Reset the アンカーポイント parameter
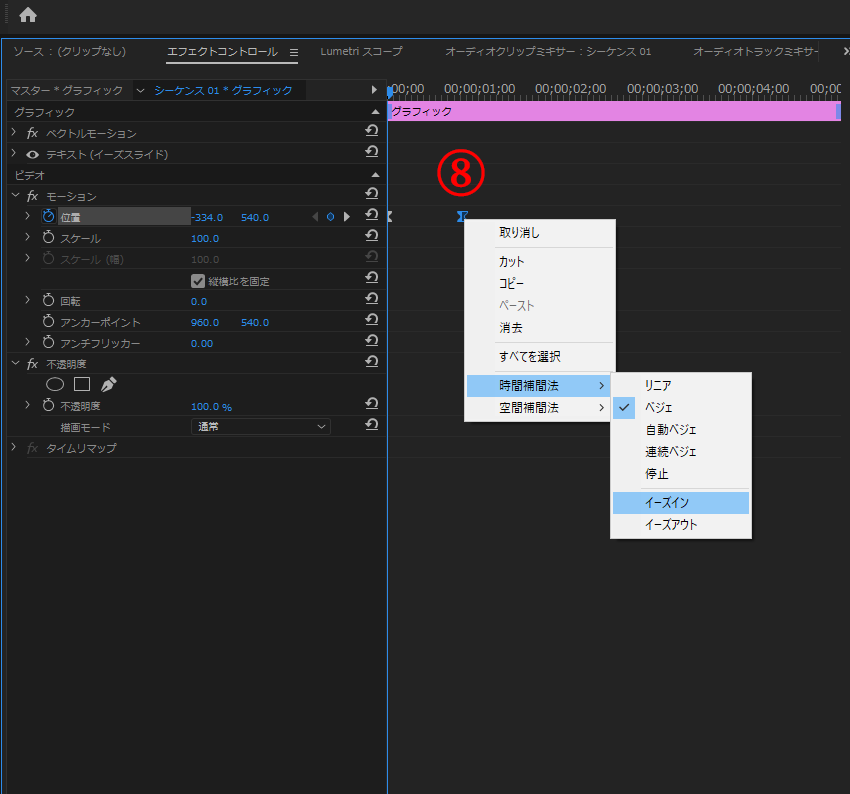The width and height of the screenshot is (850, 794). [371, 320]
